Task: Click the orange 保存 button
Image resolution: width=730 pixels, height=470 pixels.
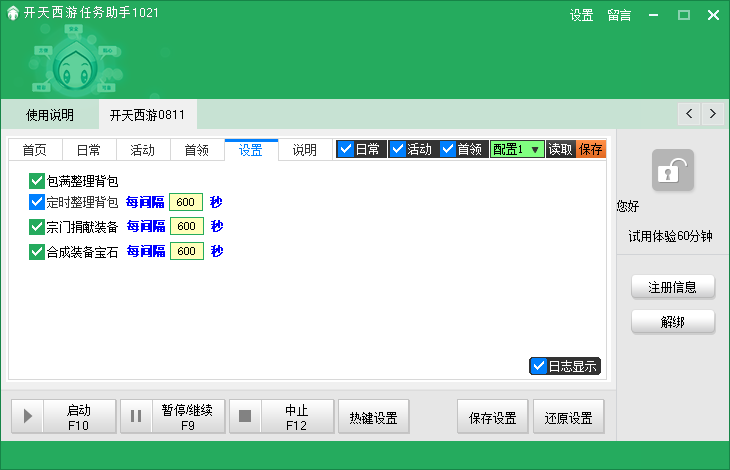Action: point(591,149)
